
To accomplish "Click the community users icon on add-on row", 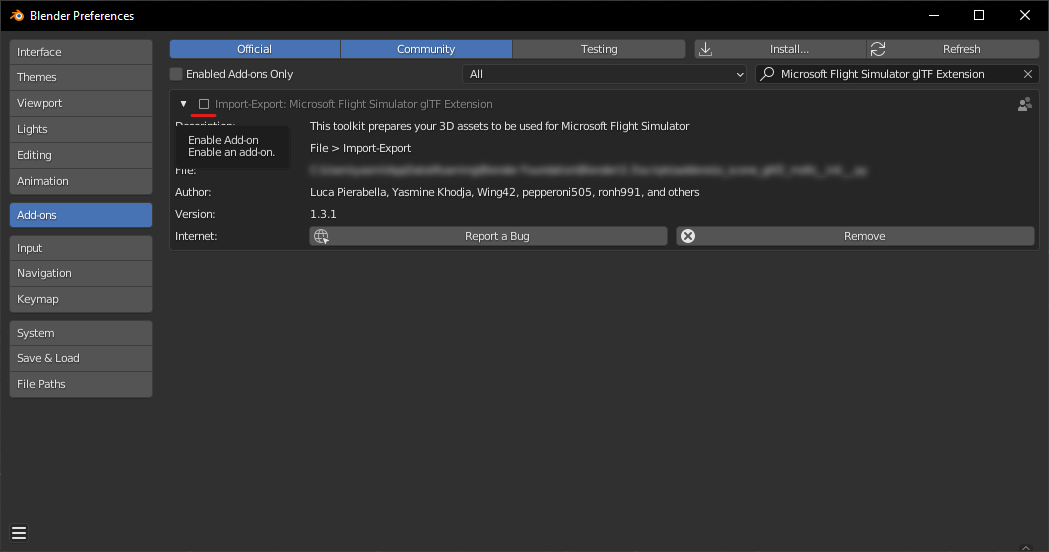I will tap(1024, 104).
